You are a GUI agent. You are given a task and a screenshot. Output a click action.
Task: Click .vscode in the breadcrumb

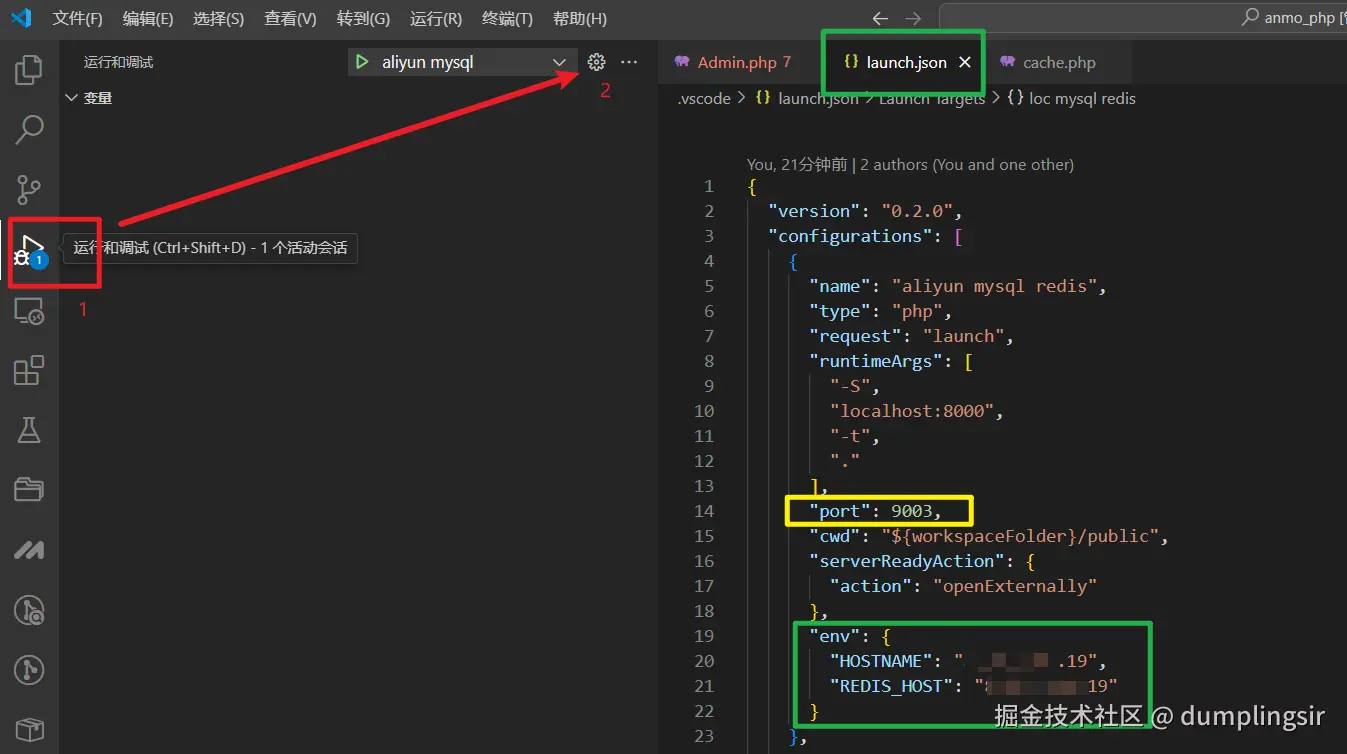pyautogui.click(x=704, y=98)
